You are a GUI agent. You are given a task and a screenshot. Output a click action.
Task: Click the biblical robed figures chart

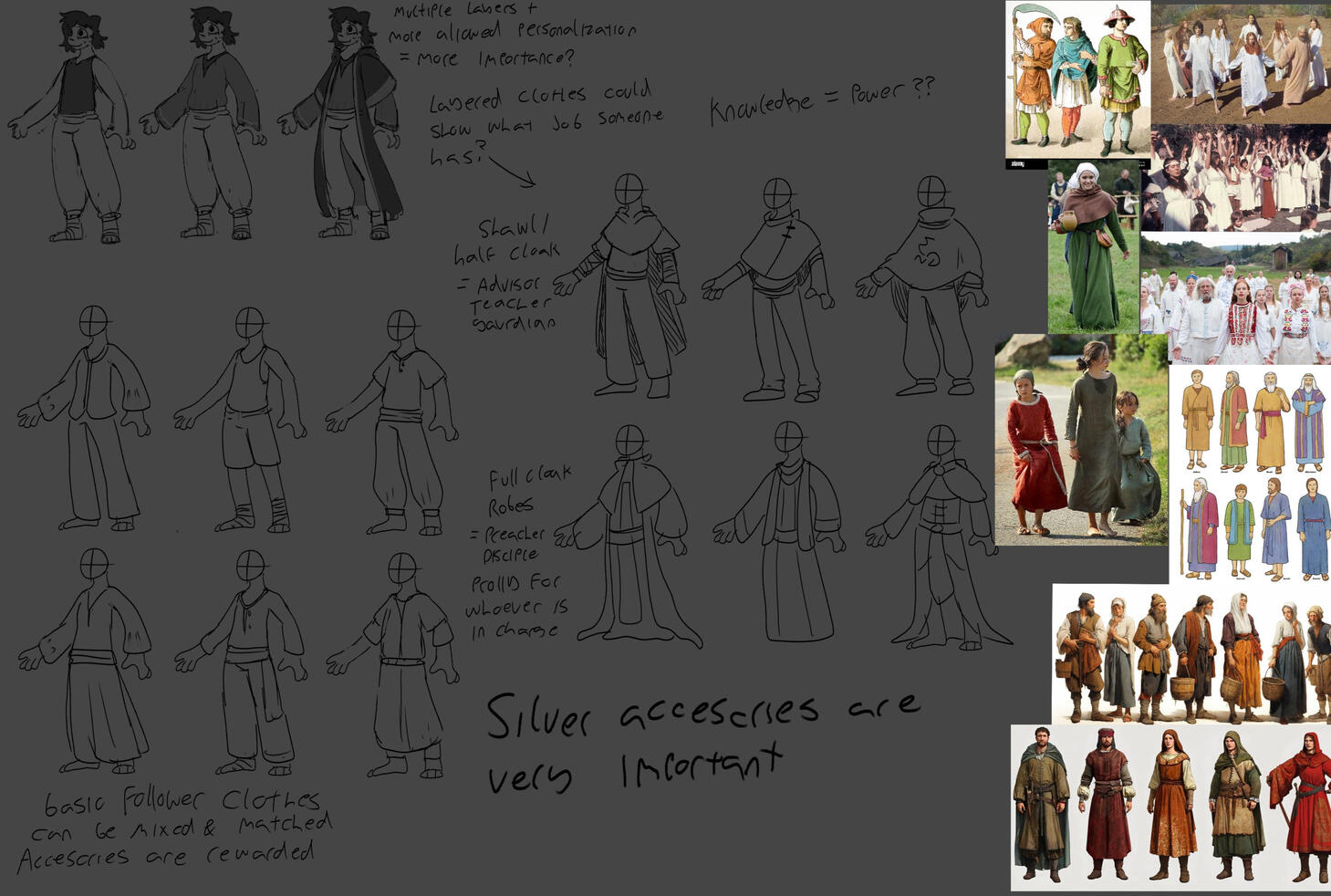click(1250, 474)
